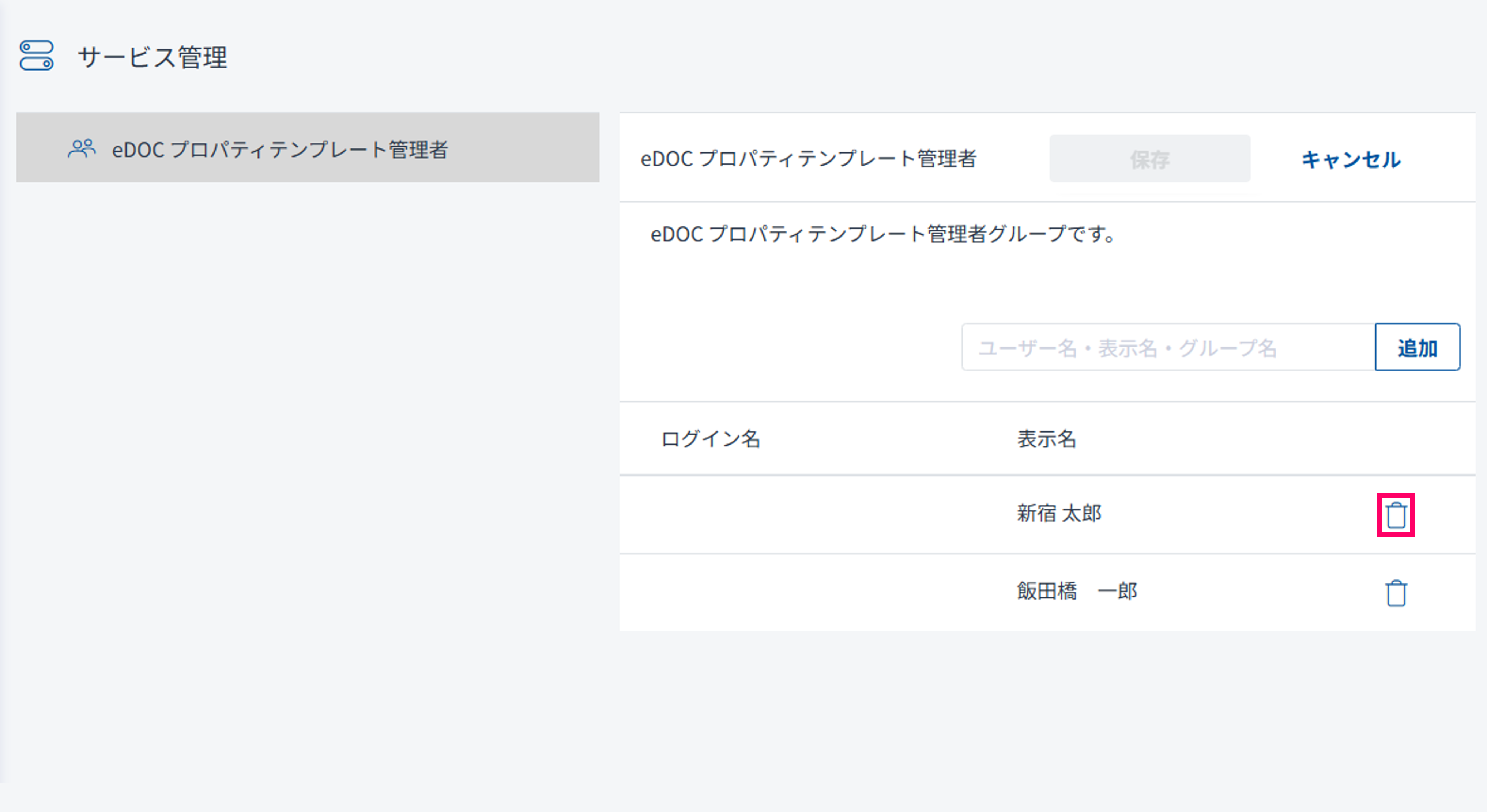Delete the 新宿 太郎 user with trash icon
The width and height of the screenshot is (1487, 812).
(x=1396, y=515)
